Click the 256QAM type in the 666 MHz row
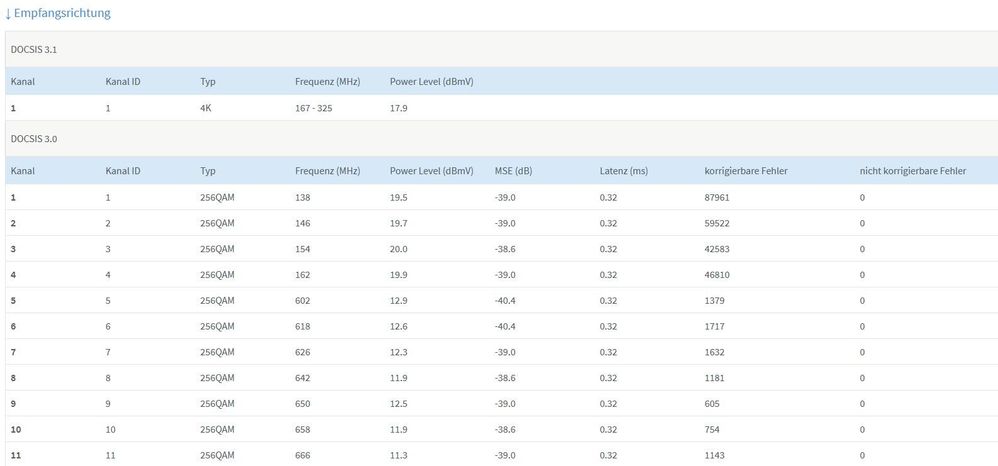This screenshot has height=466, width=998. click(x=217, y=455)
